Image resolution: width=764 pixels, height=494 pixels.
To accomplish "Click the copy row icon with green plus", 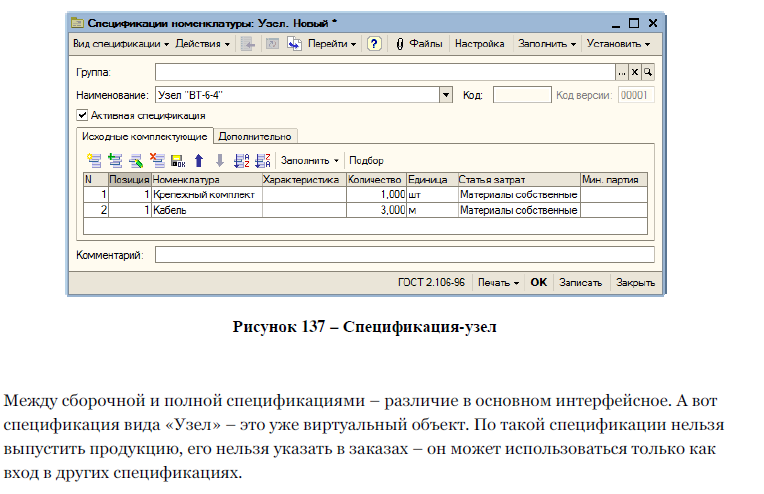I will click(115, 160).
